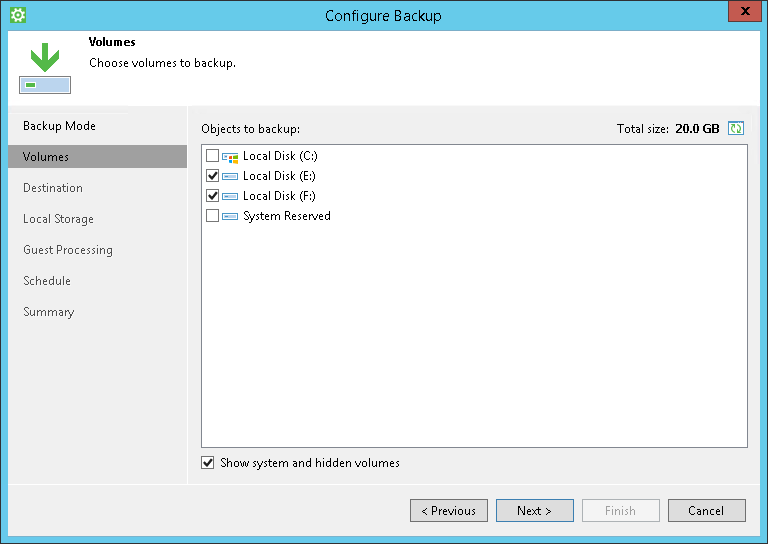Click the Local Disk (C:) Windows drive icon

pos(230,156)
